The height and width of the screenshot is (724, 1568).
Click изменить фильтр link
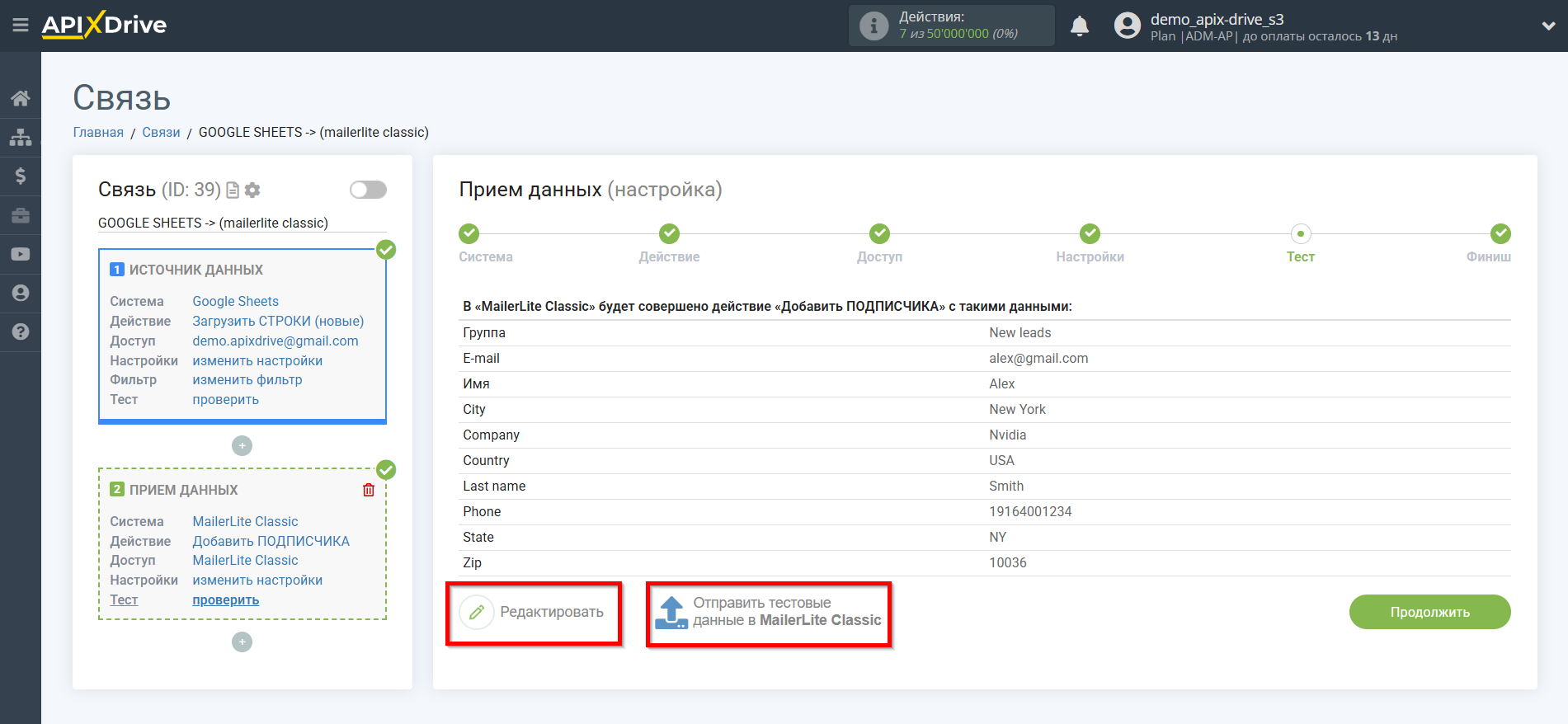pos(247,379)
